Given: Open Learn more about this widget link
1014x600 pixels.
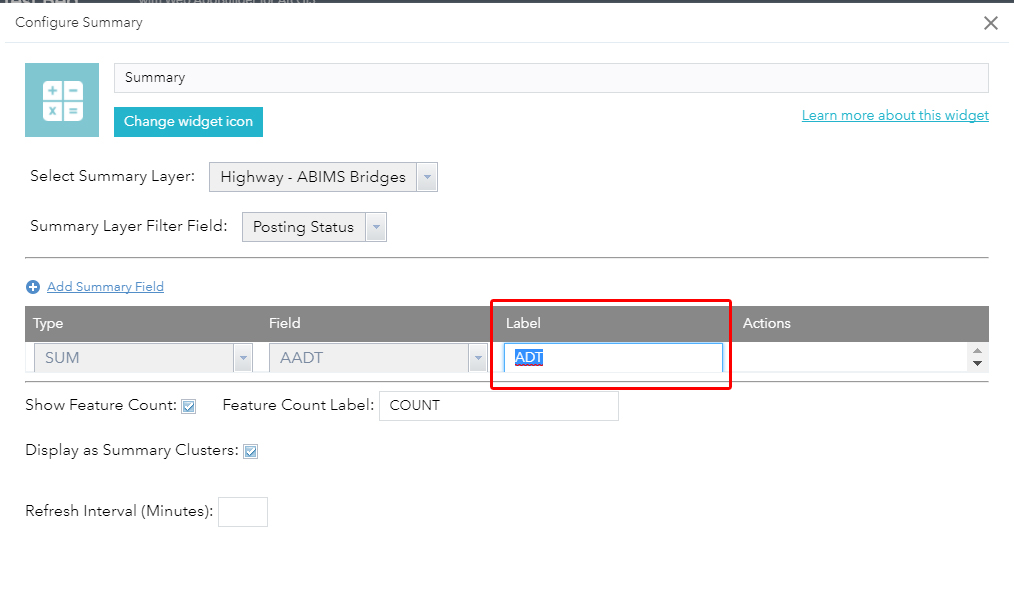Looking at the screenshot, I should (x=895, y=115).
